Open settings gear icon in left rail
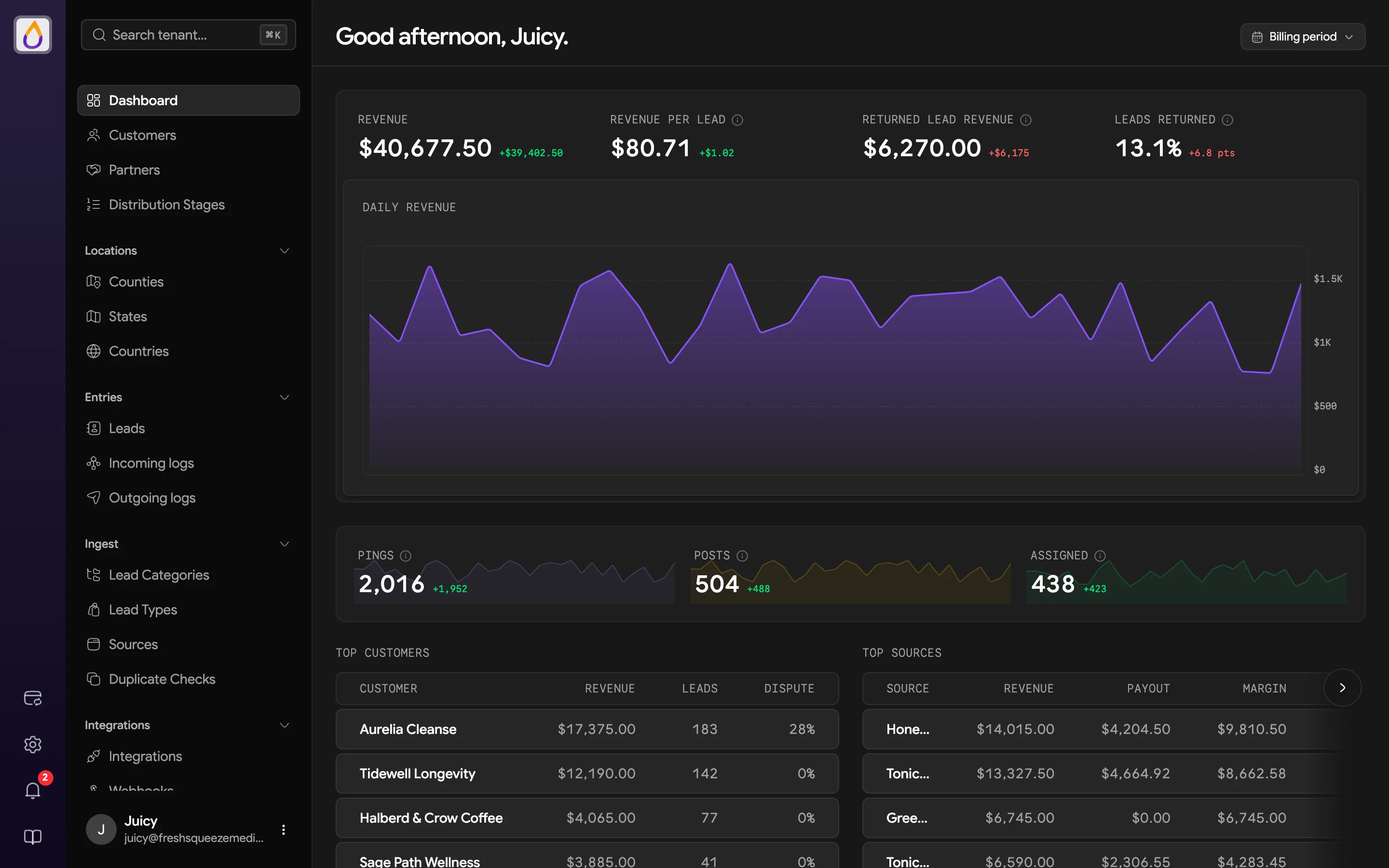This screenshot has width=1389, height=868. (33, 745)
